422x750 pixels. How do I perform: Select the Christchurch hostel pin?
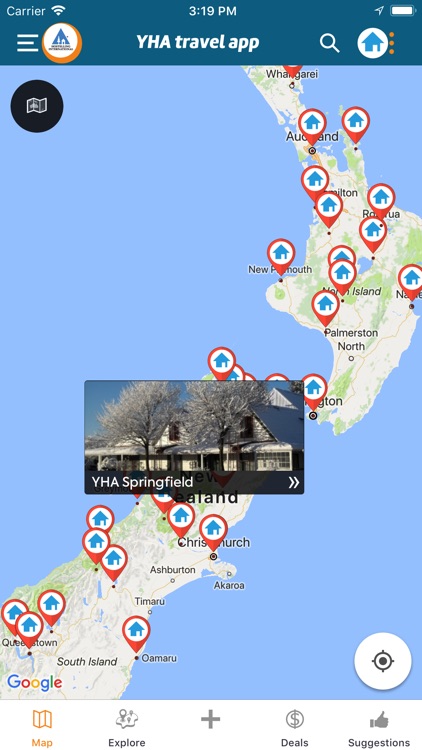(x=213, y=532)
